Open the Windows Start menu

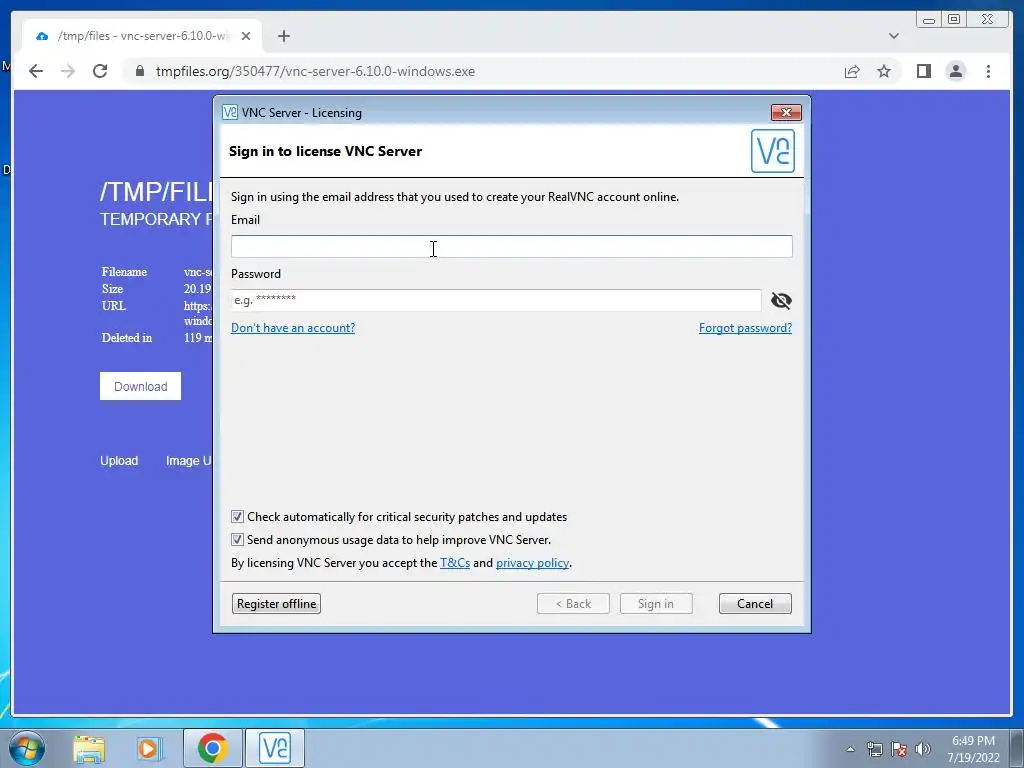(27, 748)
